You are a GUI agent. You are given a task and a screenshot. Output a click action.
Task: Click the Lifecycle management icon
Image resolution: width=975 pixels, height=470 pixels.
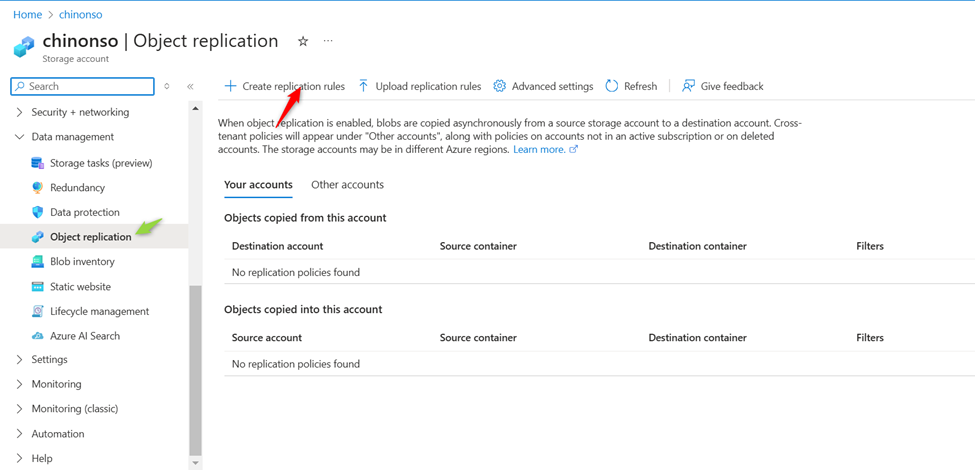pos(38,311)
